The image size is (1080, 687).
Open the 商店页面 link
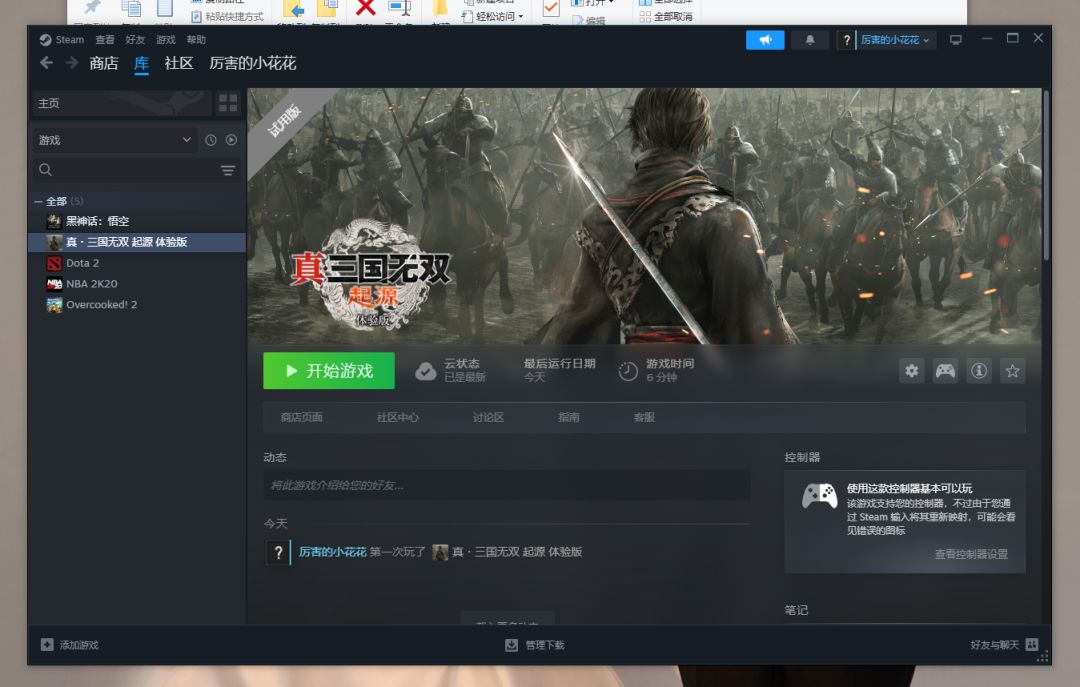point(301,418)
